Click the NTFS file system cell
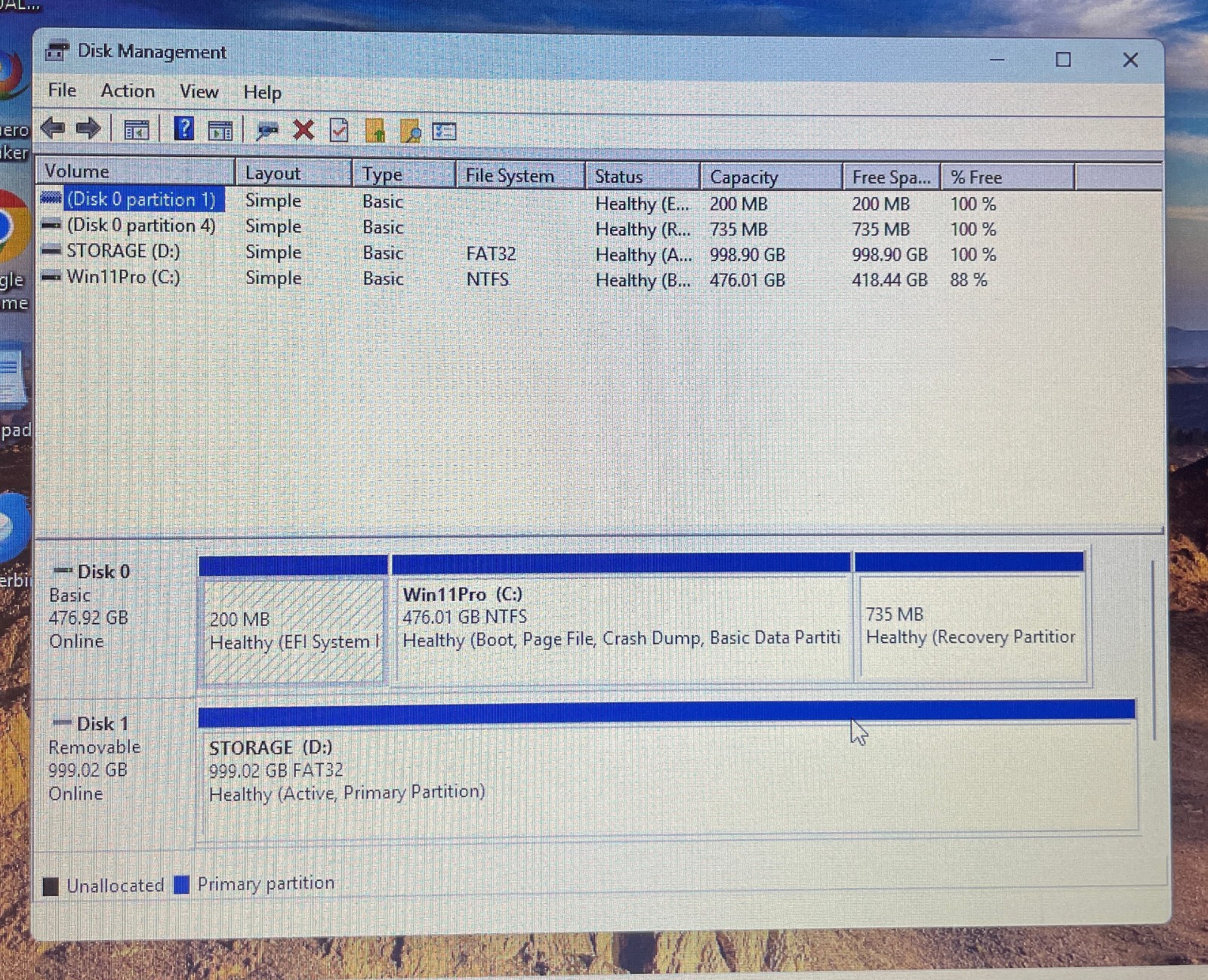Screen dimensions: 1208x980 488,279
